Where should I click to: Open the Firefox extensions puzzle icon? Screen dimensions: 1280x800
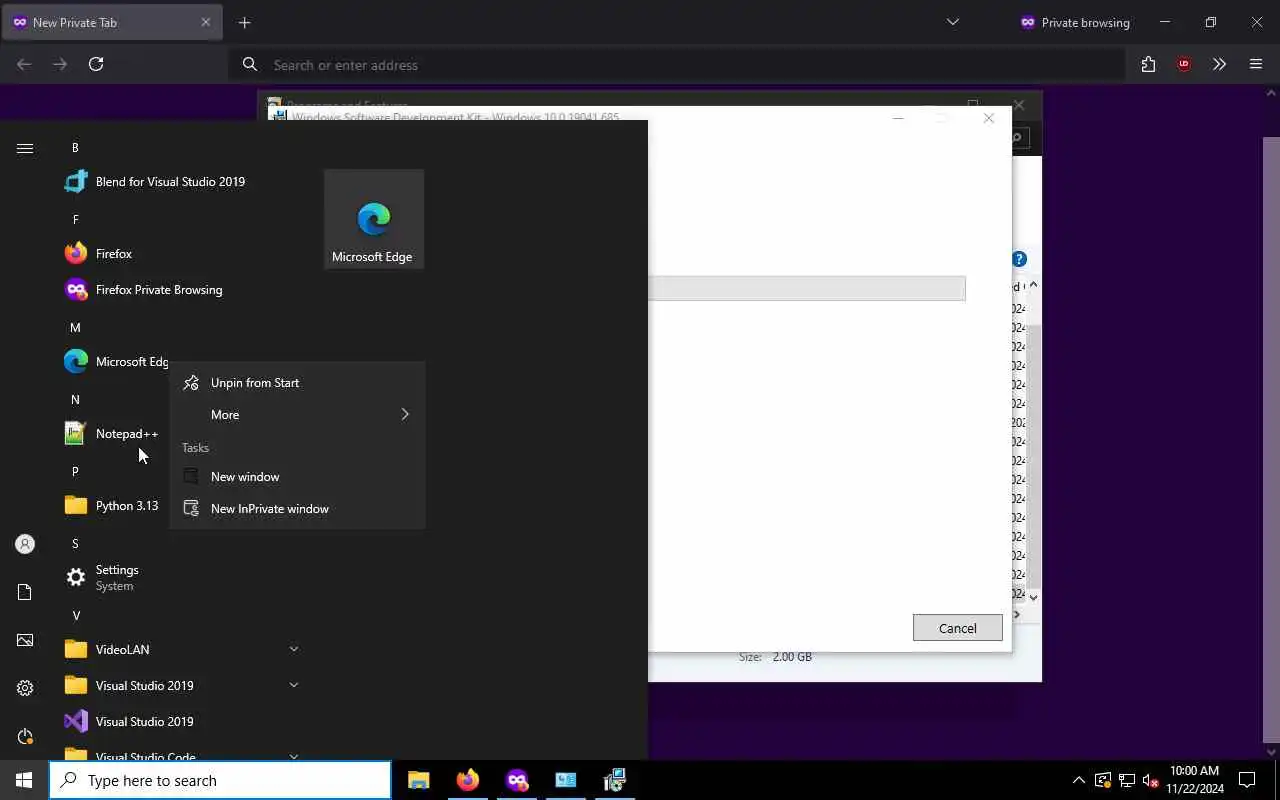pyautogui.click(x=1148, y=64)
